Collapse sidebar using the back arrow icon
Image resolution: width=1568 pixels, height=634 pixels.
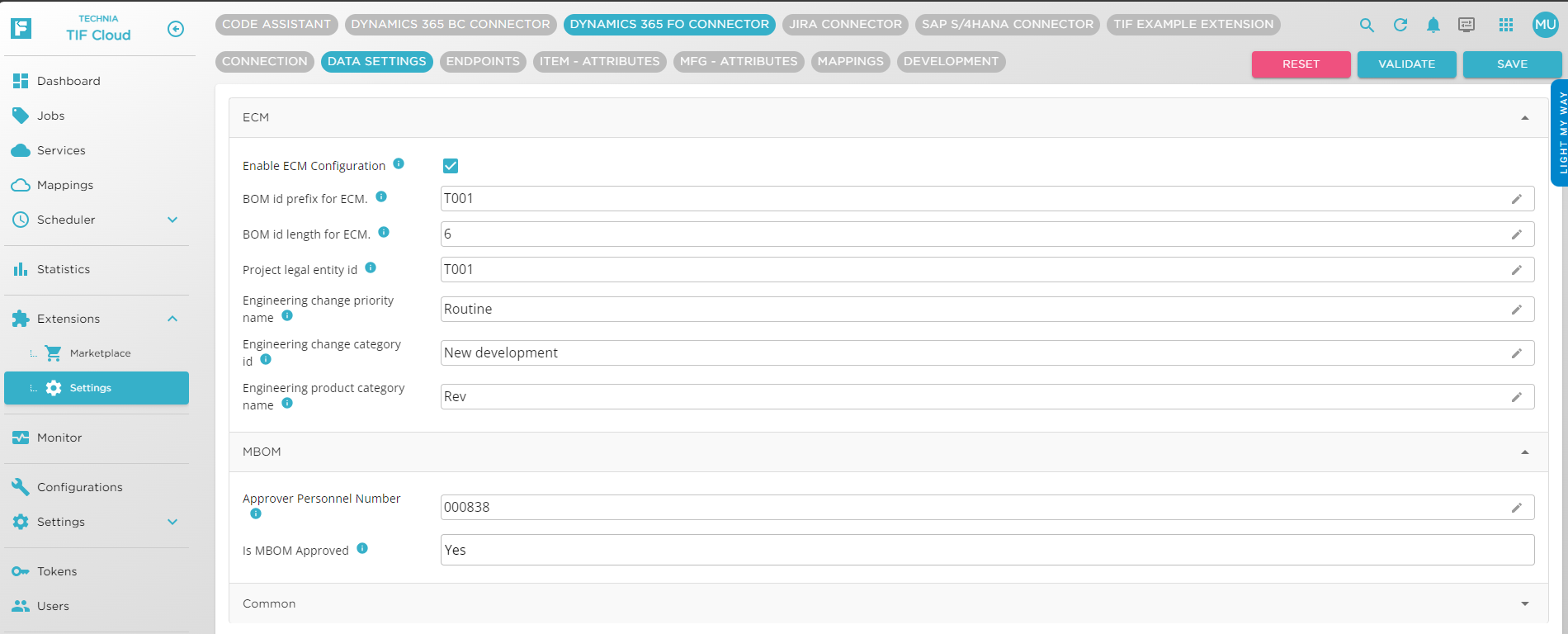pyautogui.click(x=176, y=29)
